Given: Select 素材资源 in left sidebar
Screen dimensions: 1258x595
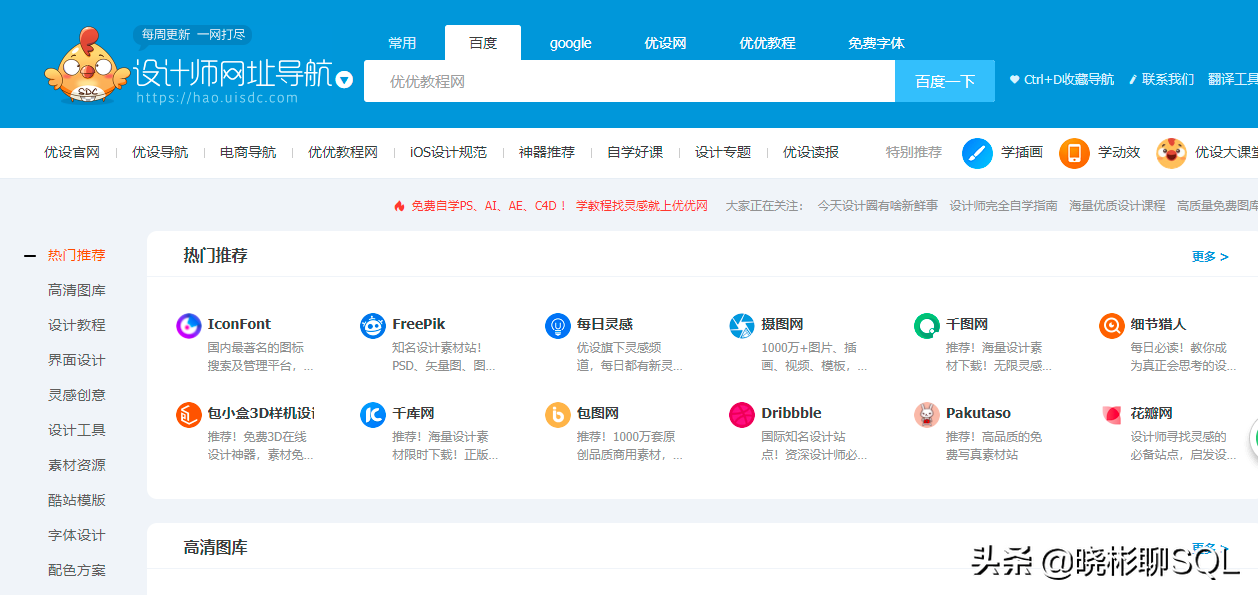Looking at the screenshot, I should click(76, 466).
